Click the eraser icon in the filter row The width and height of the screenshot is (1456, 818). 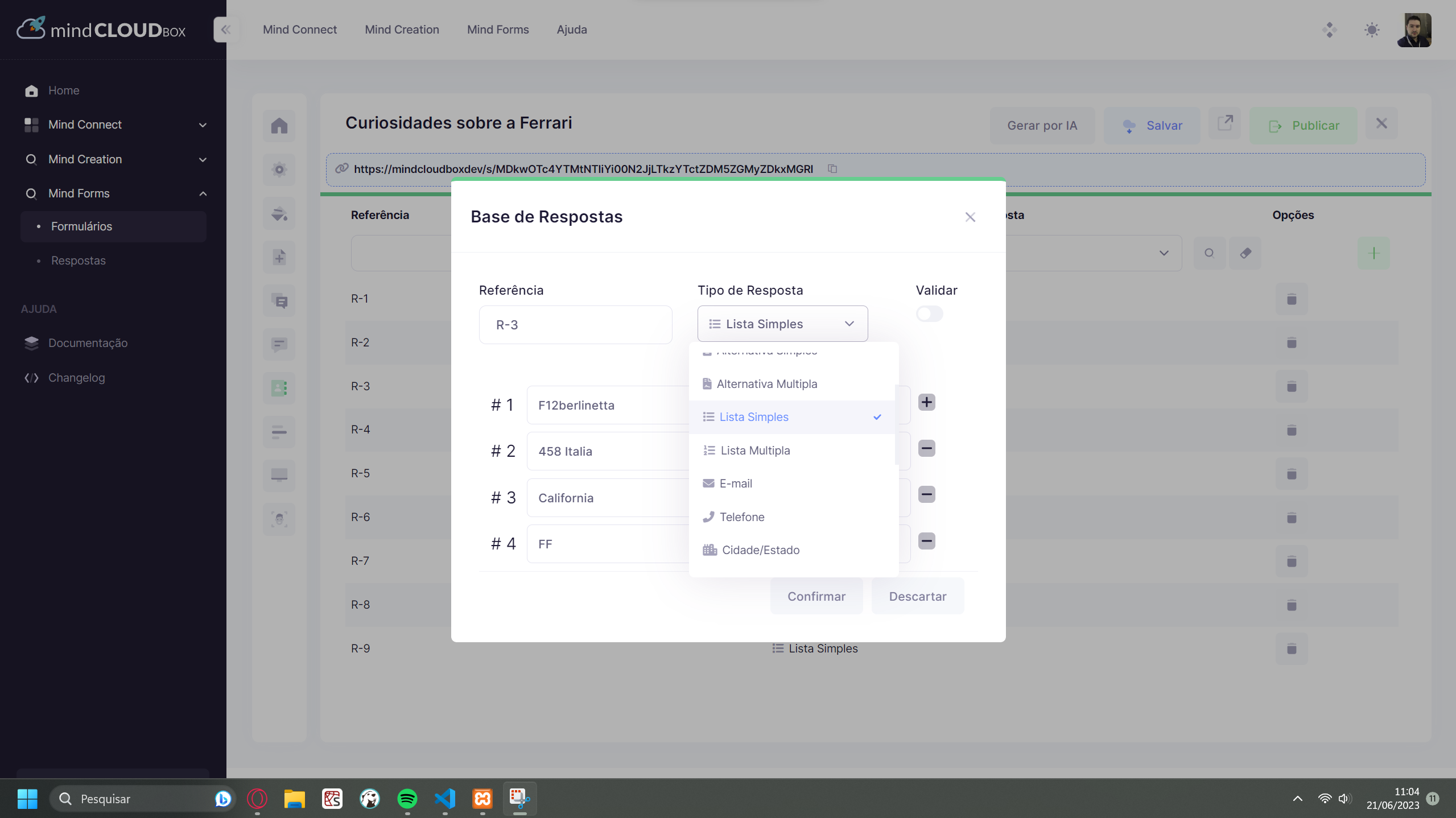(x=1245, y=253)
